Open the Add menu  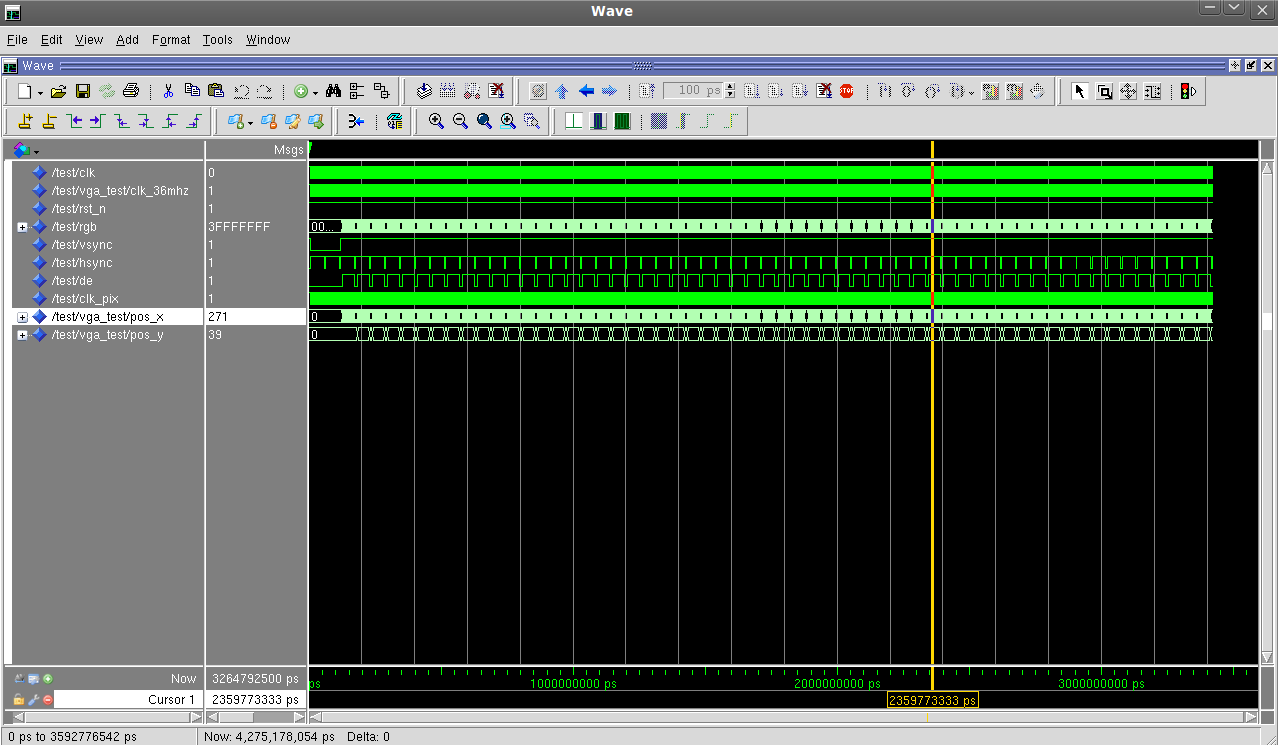point(127,40)
